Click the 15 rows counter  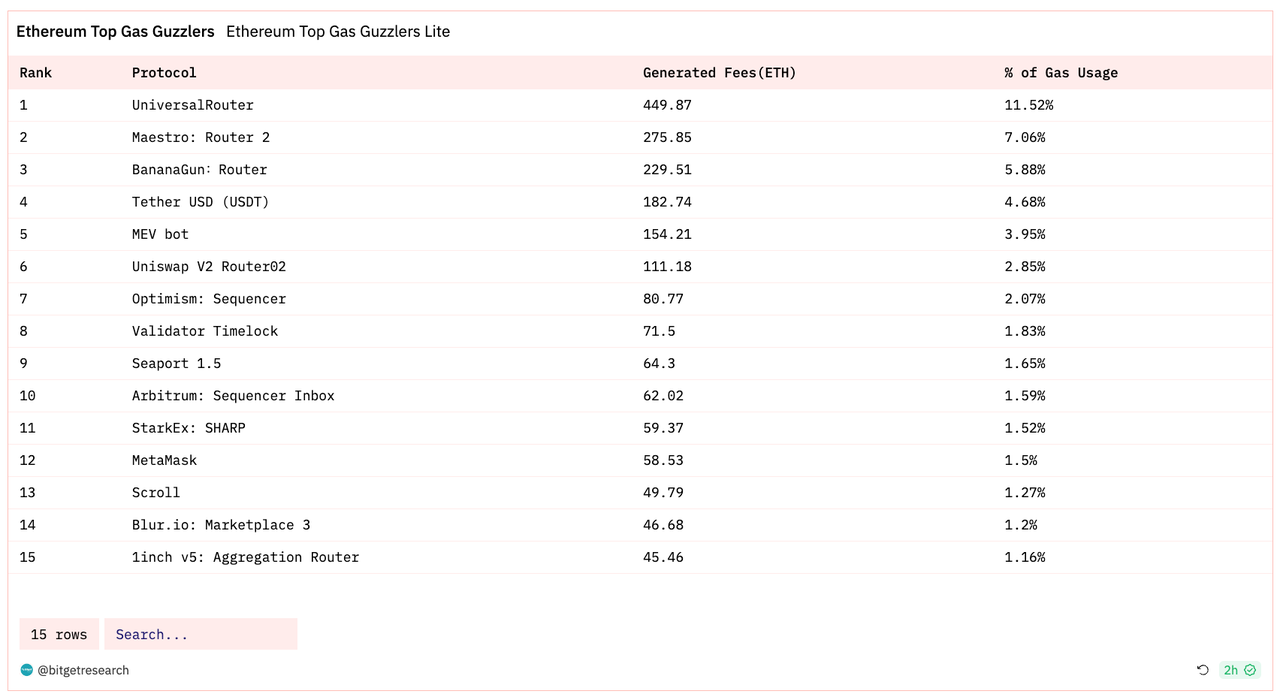pyautogui.click(x=59, y=634)
